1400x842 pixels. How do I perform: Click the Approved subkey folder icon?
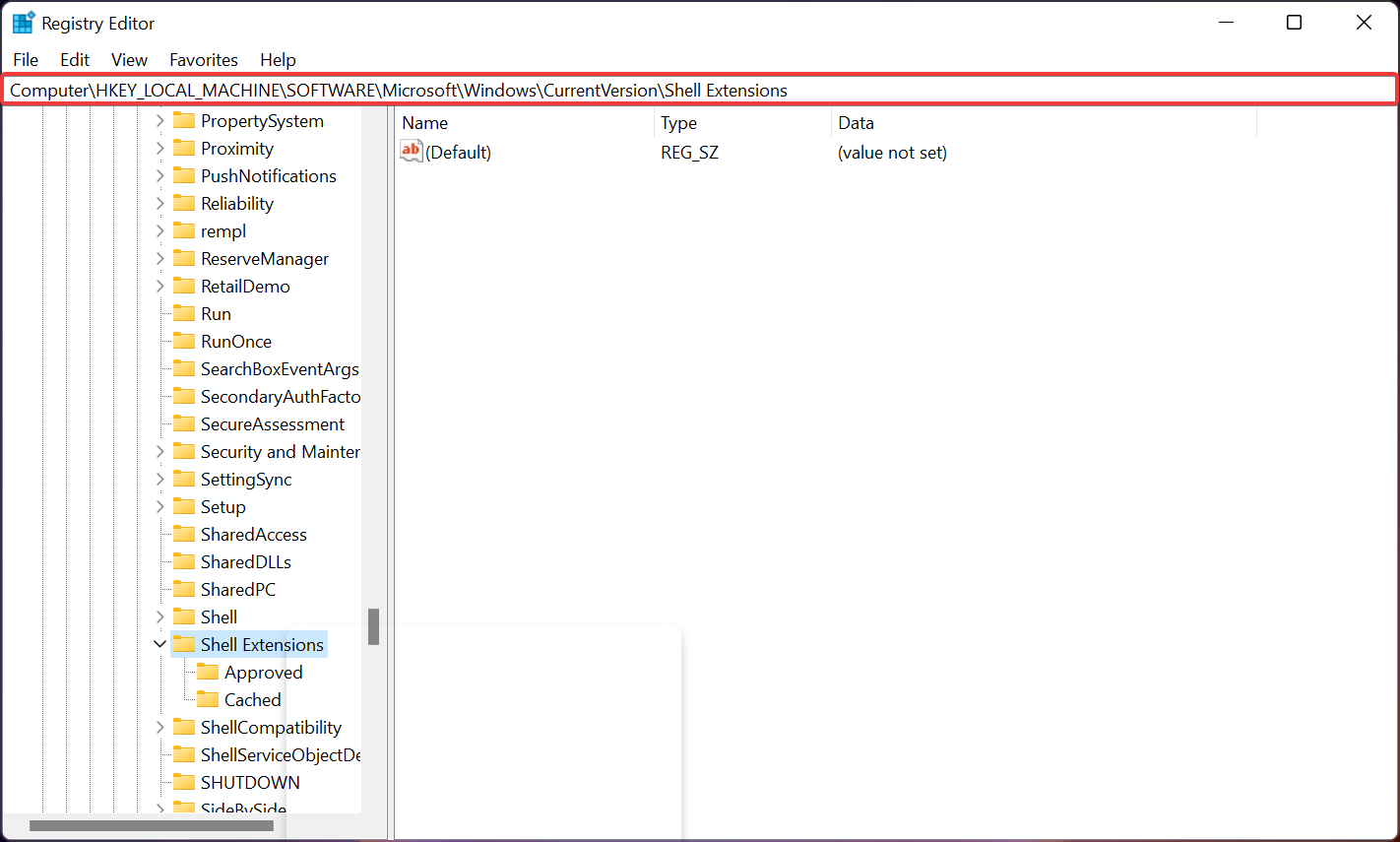[208, 672]
